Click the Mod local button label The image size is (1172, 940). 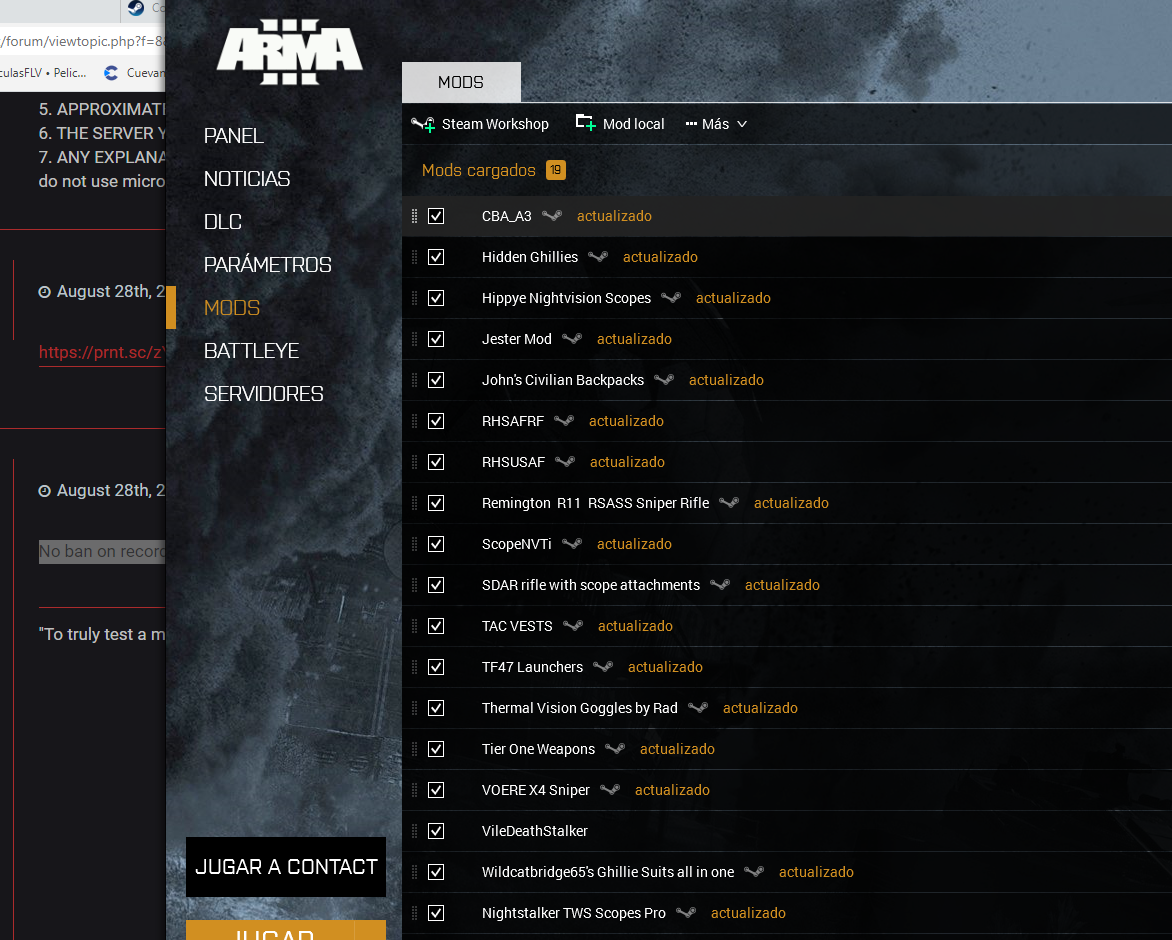pyautogui.click(x=633, y=124)
